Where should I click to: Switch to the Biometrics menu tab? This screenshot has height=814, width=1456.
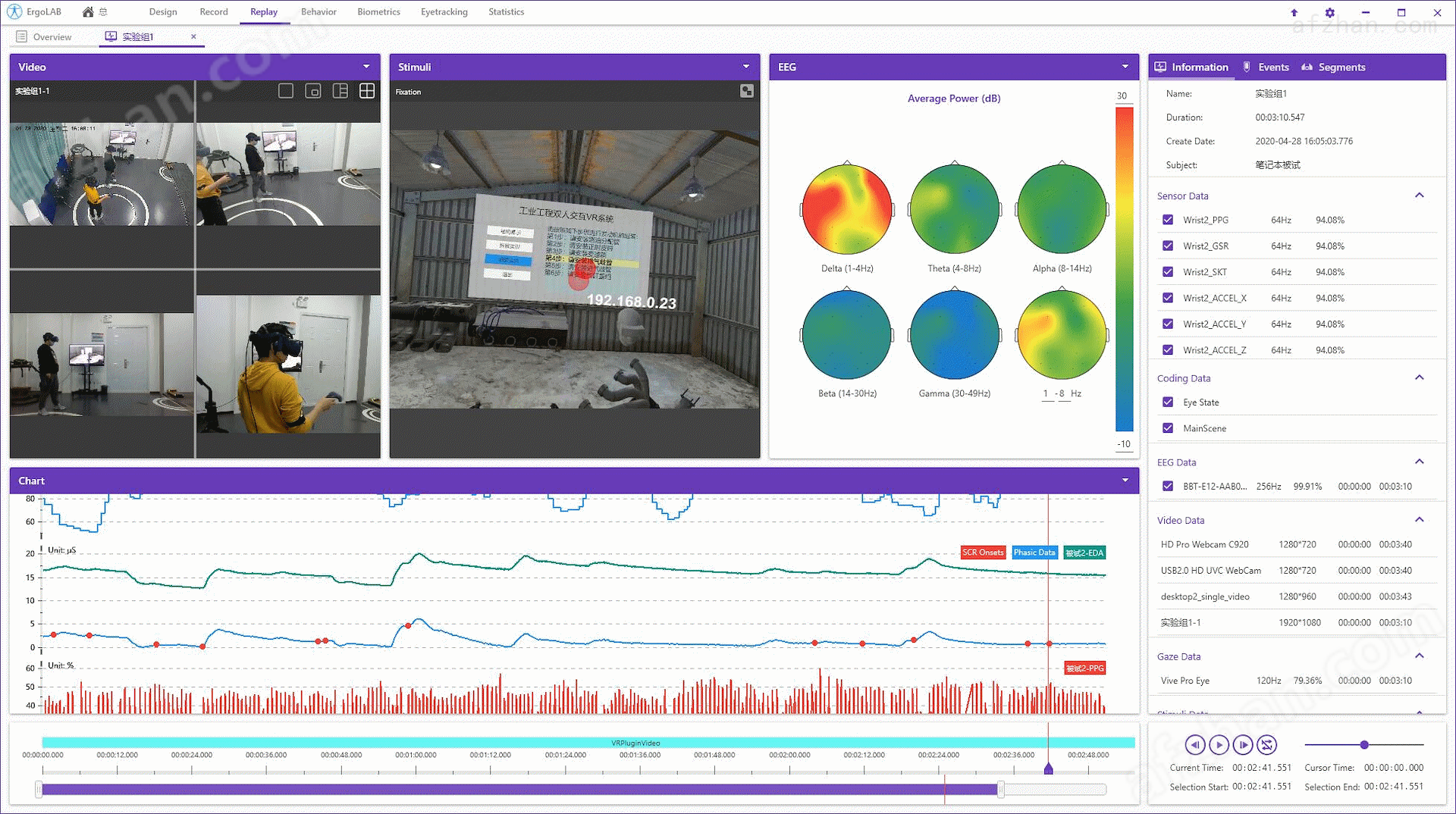(x=378, y=12)
